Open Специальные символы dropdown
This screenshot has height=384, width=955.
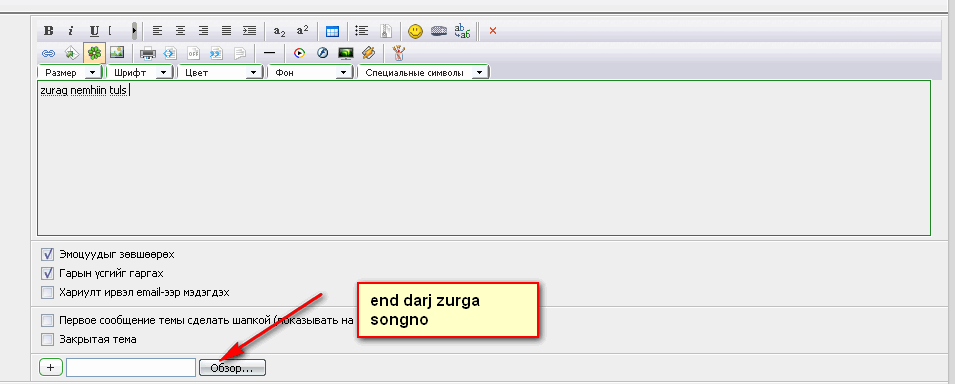click(424, 73)
